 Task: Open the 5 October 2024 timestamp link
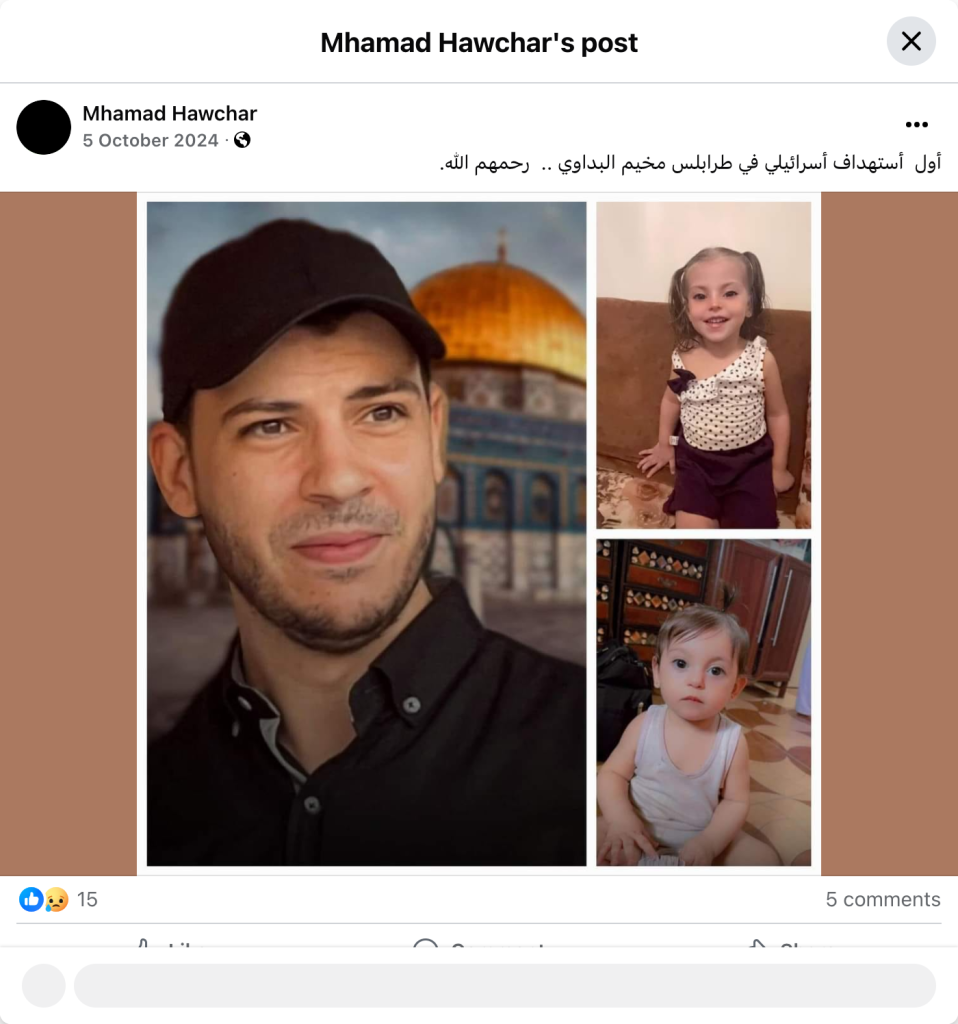[150, 140]
